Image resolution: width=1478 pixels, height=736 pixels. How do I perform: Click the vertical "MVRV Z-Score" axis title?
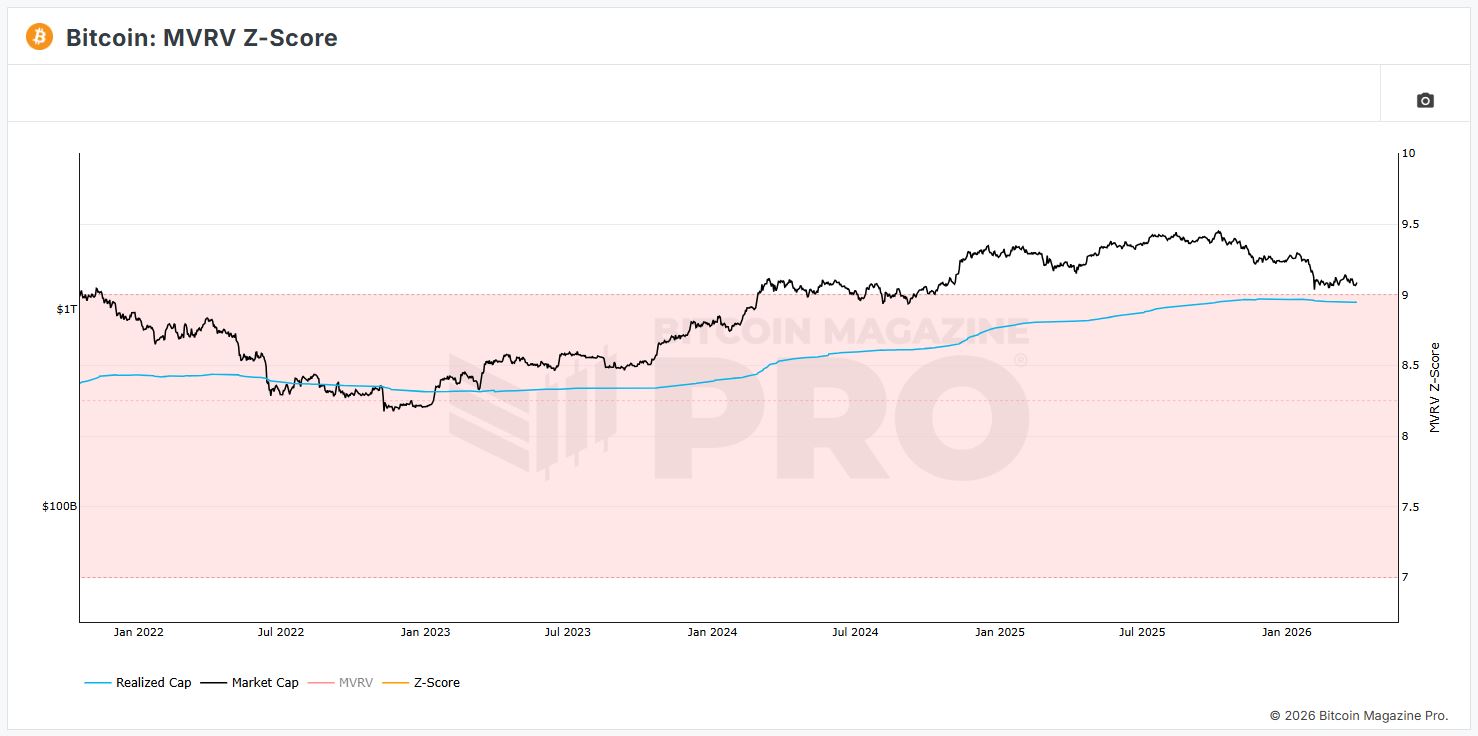[x=1434, y=387]
